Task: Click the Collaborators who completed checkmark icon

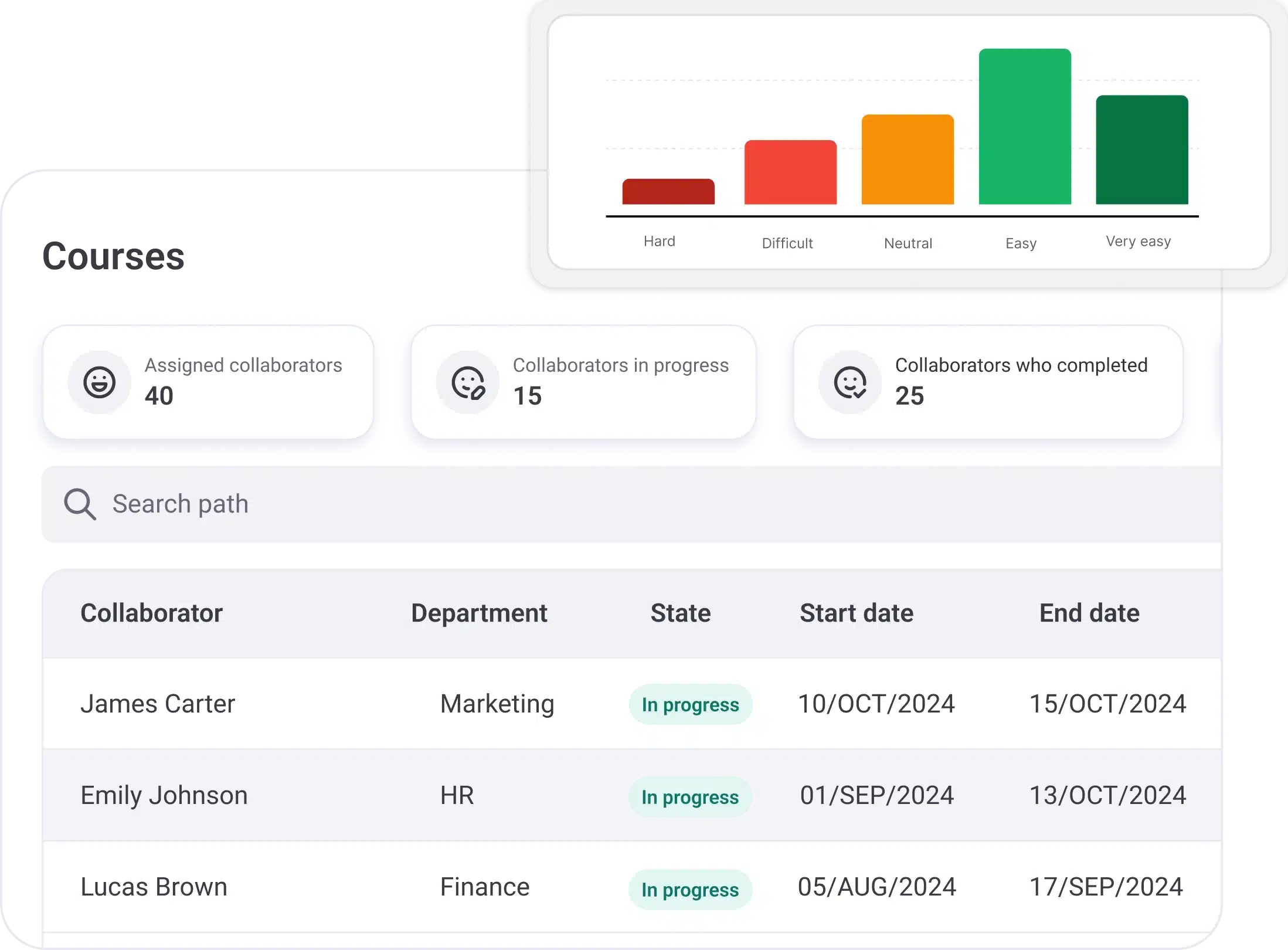Action: tap(850, 382)
